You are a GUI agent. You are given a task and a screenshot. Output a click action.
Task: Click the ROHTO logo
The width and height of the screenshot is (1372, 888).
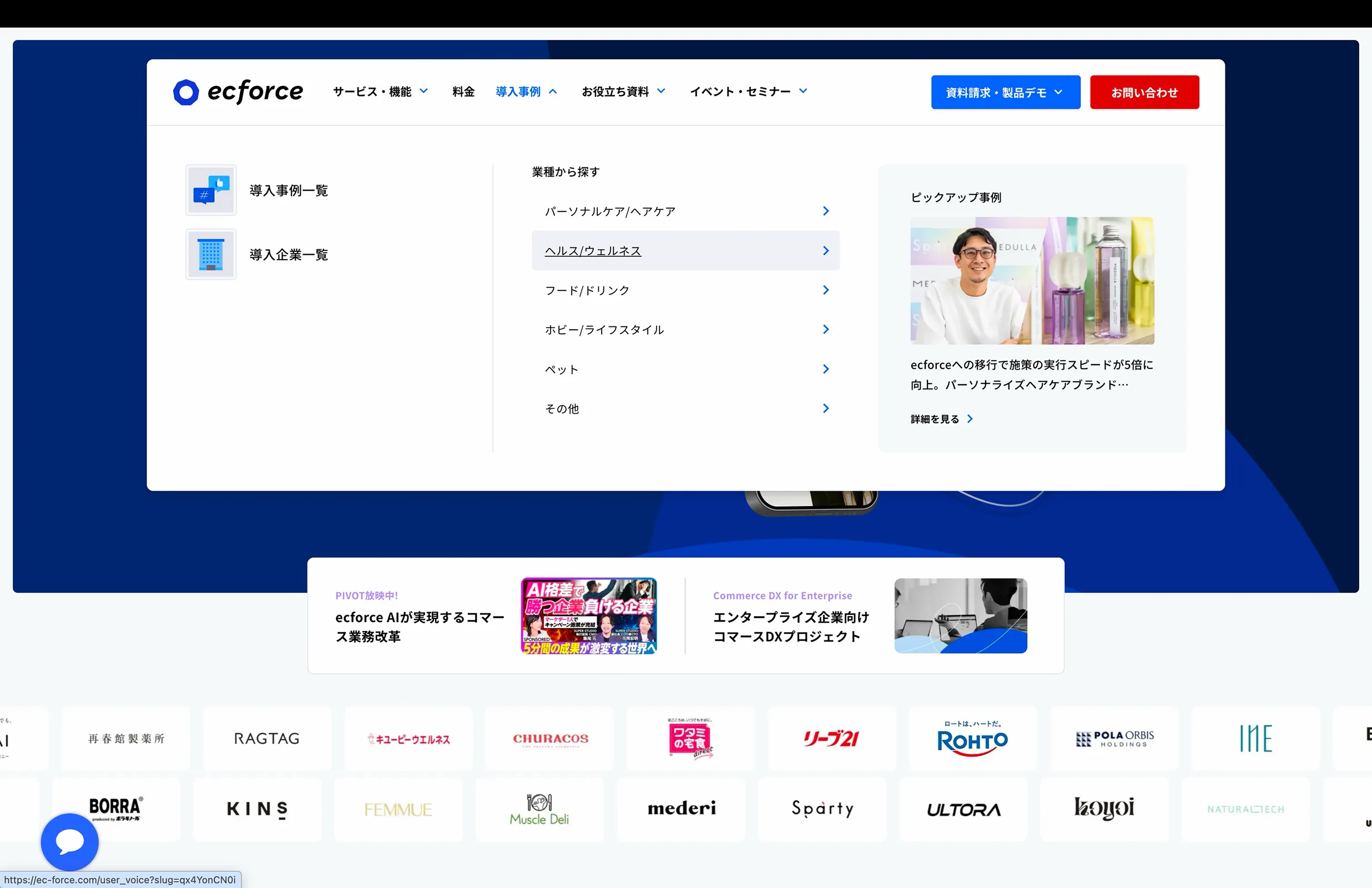pyautogui.click(x=972, y=739)
